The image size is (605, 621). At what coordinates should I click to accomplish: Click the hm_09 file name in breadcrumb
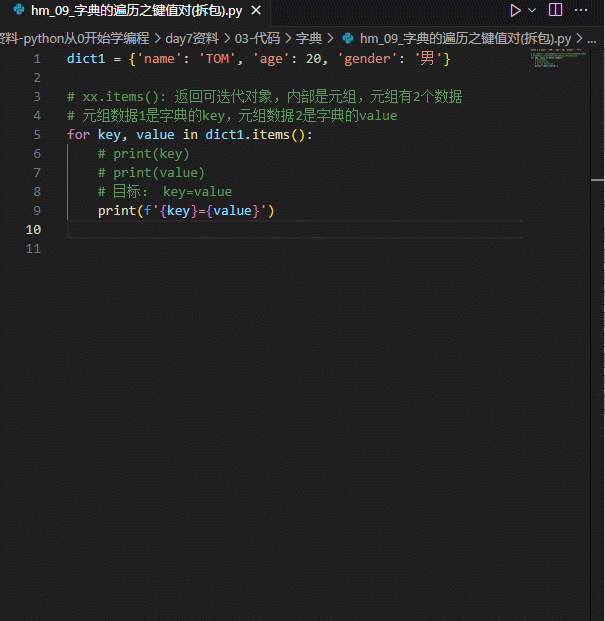466,38
